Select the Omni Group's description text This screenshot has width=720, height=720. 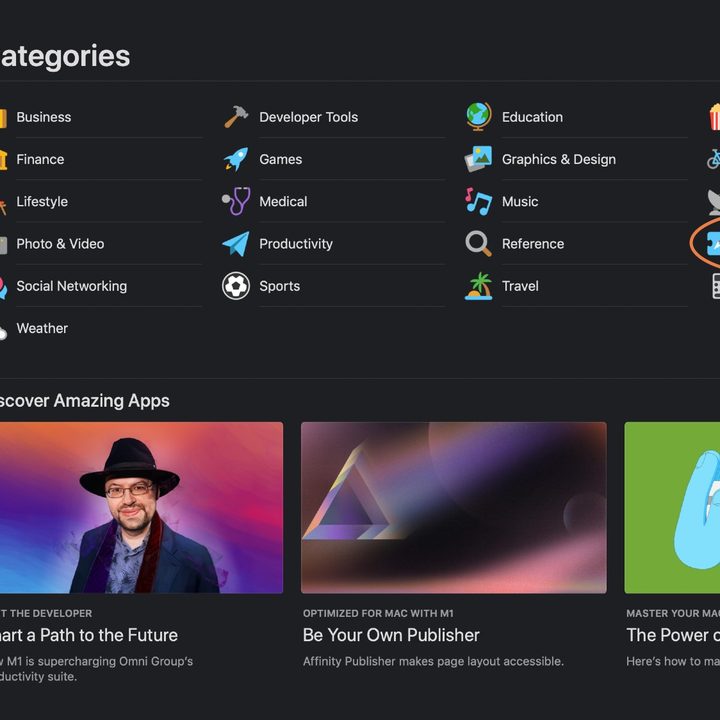[96, 669]
